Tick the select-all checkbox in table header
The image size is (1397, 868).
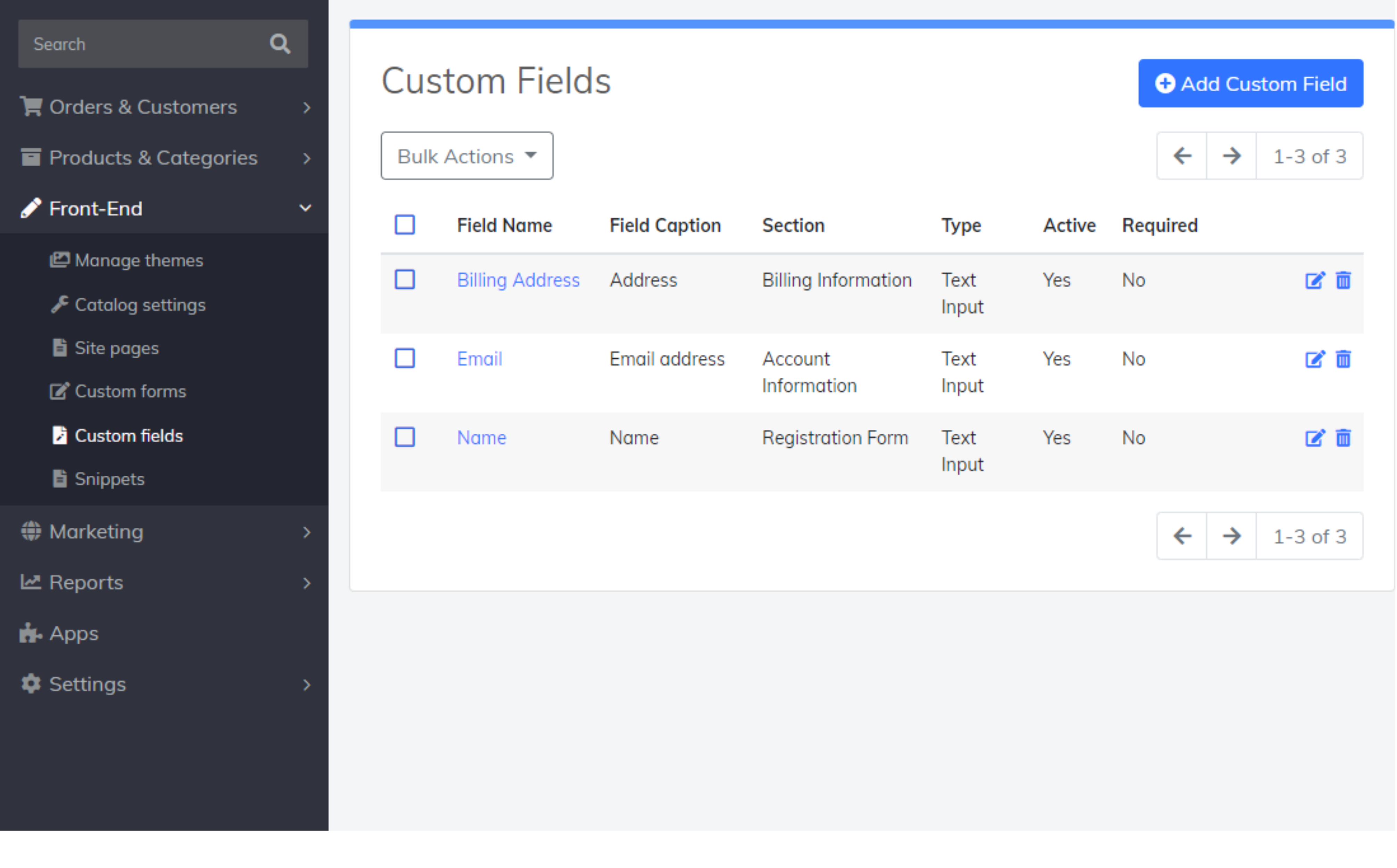(x=405, y=225)
